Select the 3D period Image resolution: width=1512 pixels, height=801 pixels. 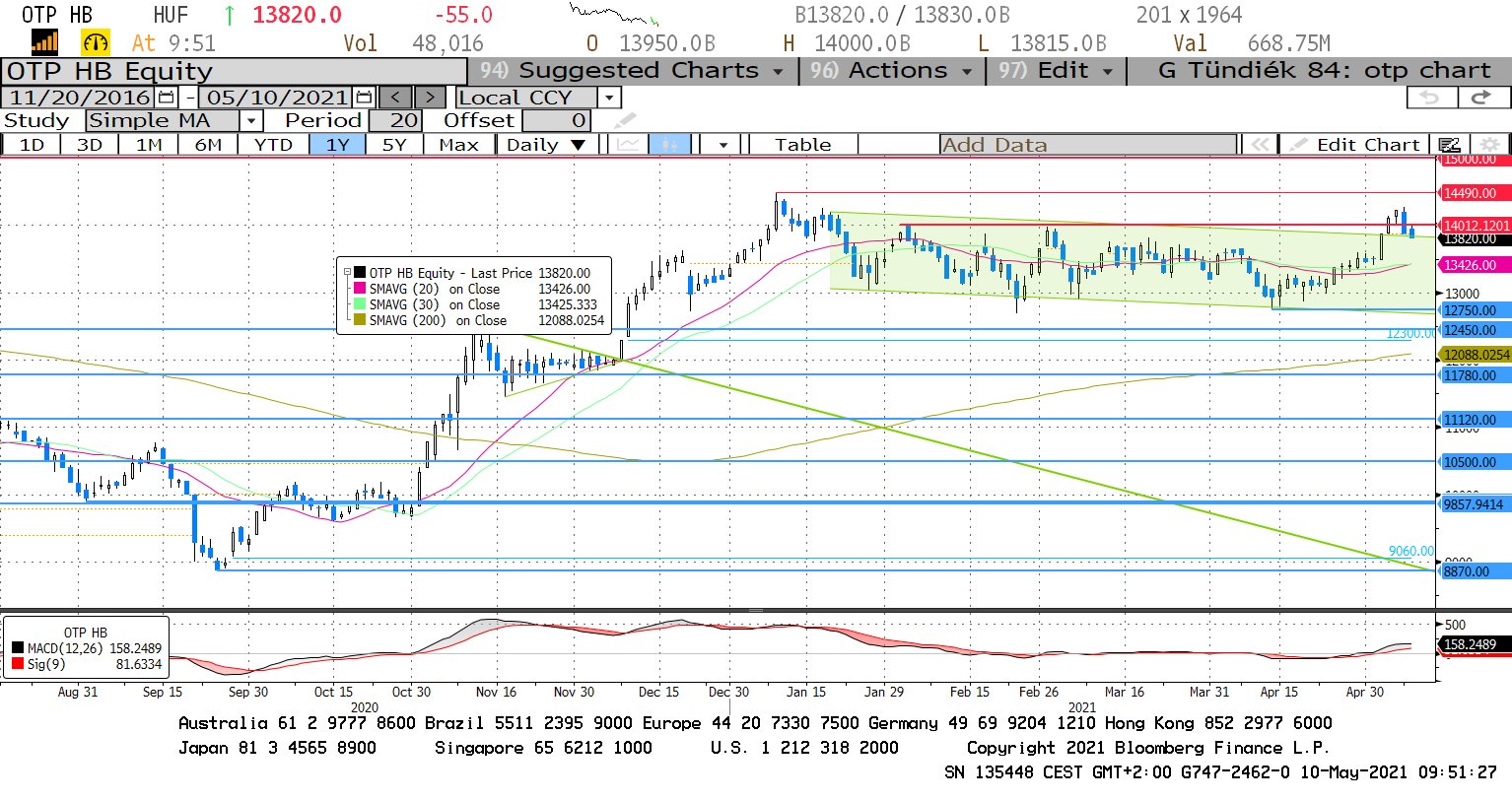90,145
